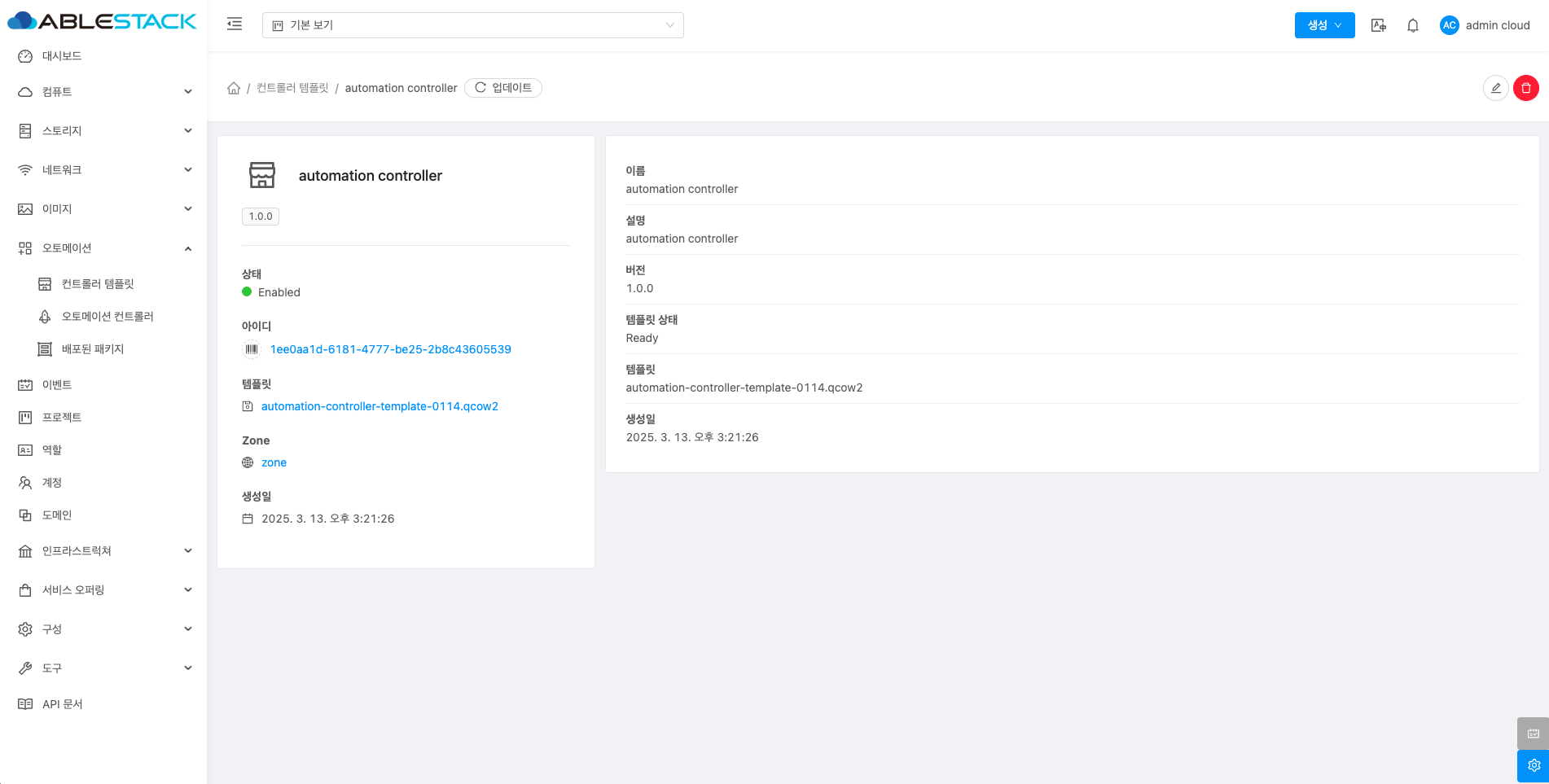Click the barcode icon beside the ID
1549x784 pixels.
252,349
